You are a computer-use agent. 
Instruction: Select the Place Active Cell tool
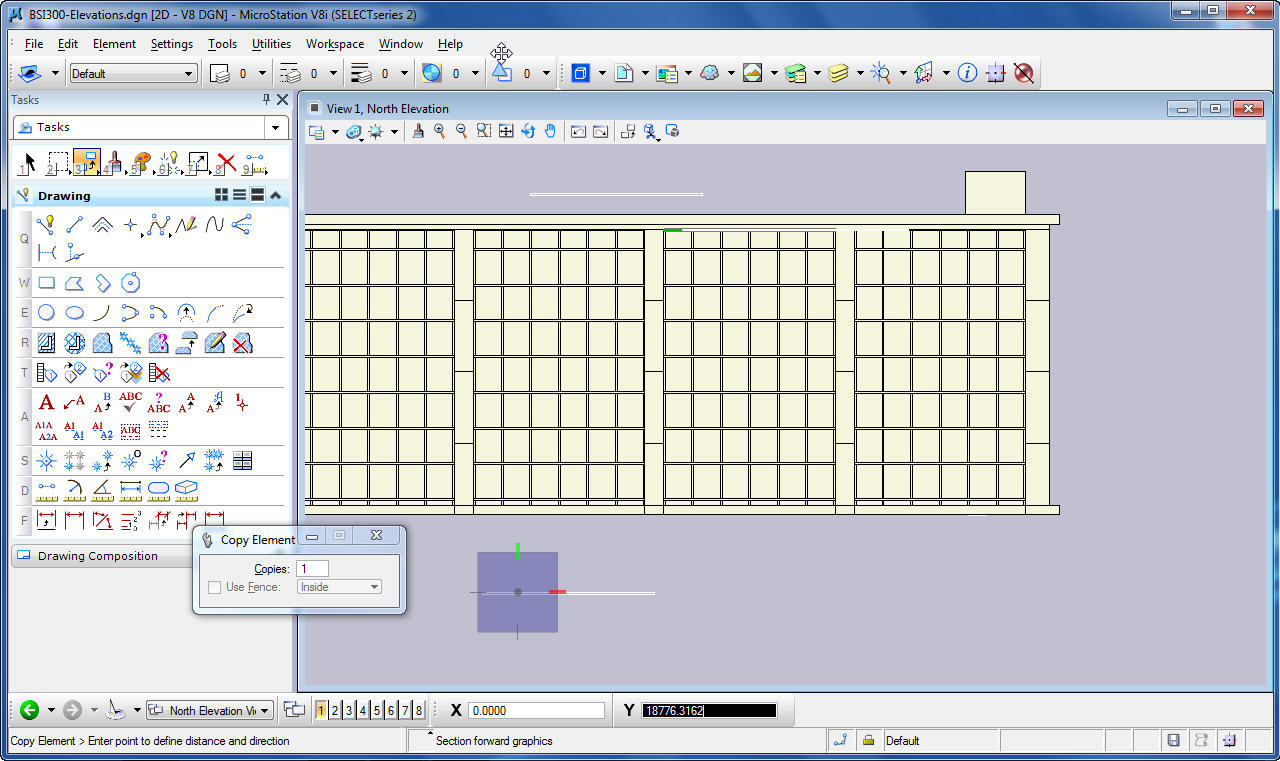tap(46, 461)
